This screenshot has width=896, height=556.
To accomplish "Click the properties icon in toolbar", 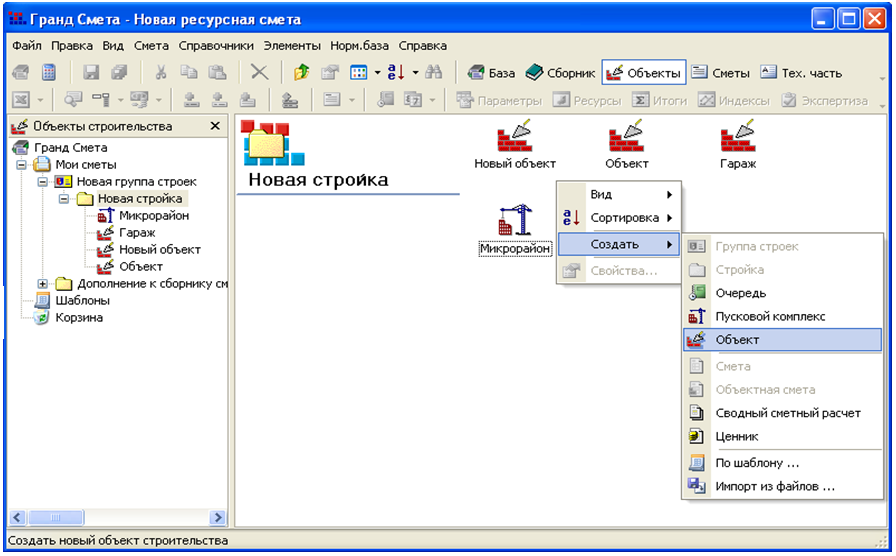I will coord(330,72).
